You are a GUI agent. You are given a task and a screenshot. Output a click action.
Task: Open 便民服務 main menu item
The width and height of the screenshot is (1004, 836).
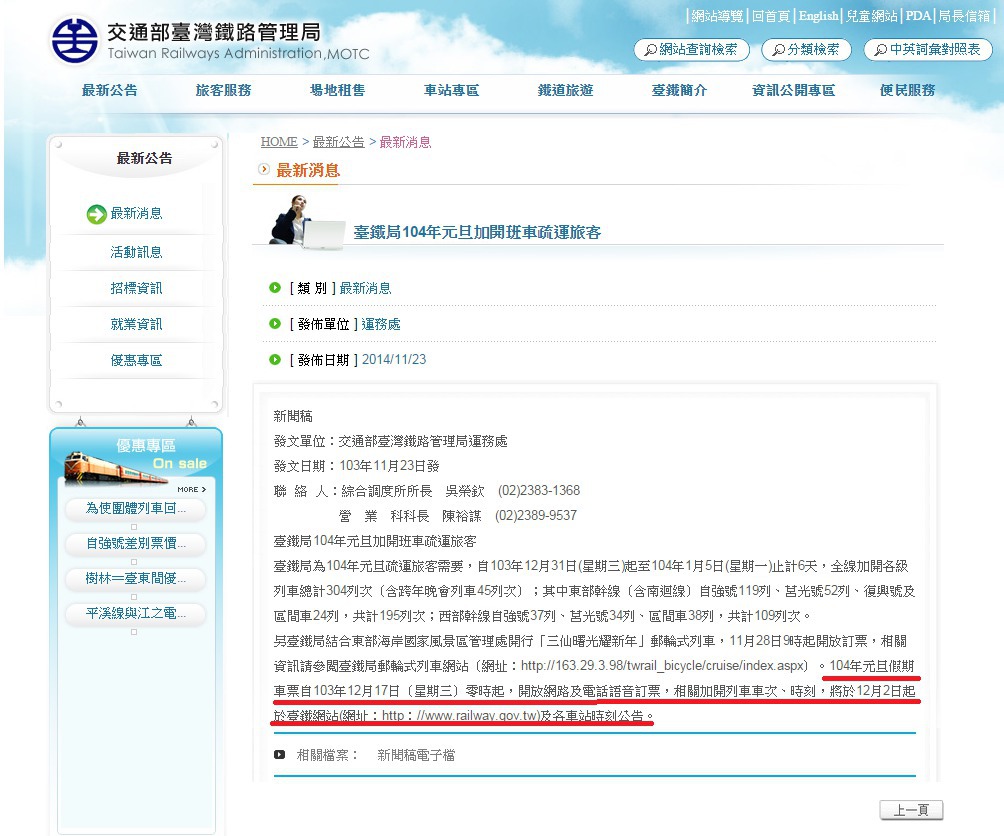[x=907, y=90]
